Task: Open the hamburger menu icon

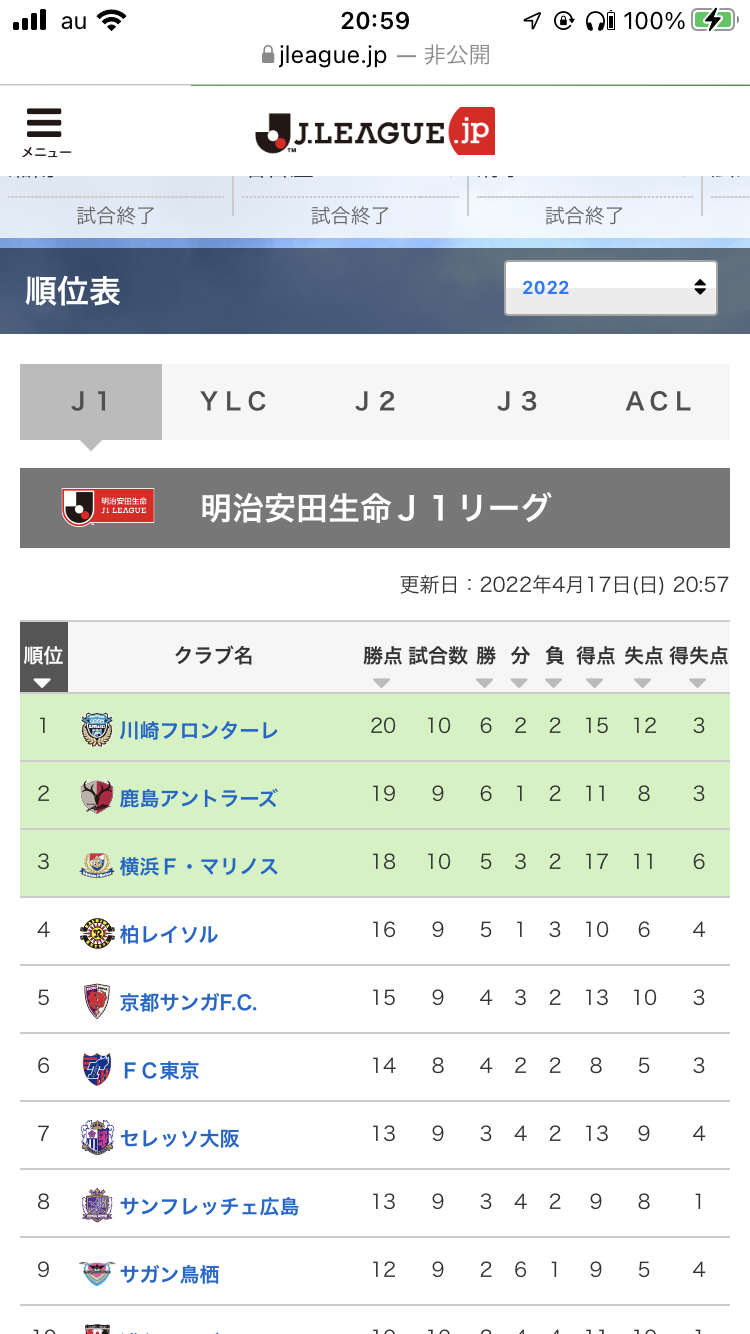Action: click(x=45, y=131)
